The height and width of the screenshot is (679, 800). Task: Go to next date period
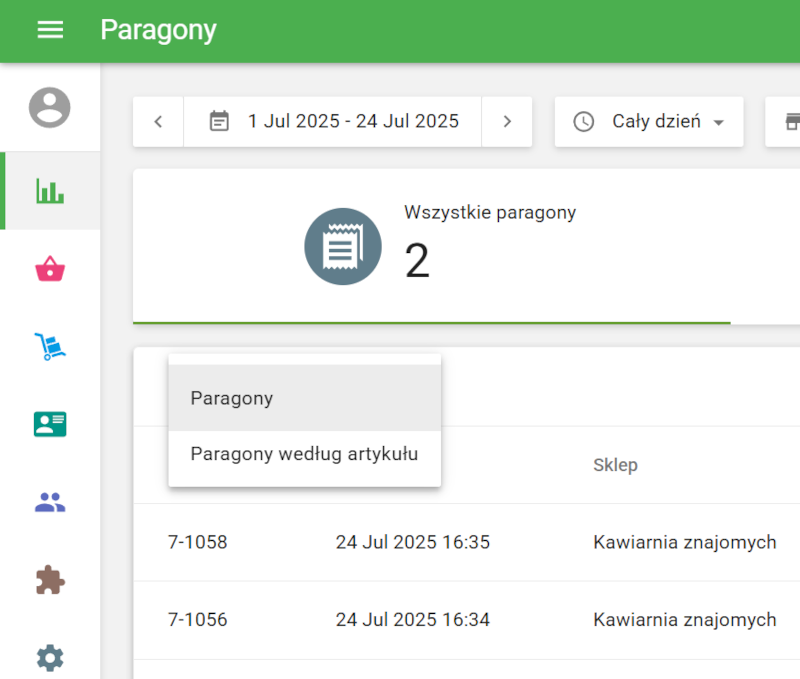(508, 121)
